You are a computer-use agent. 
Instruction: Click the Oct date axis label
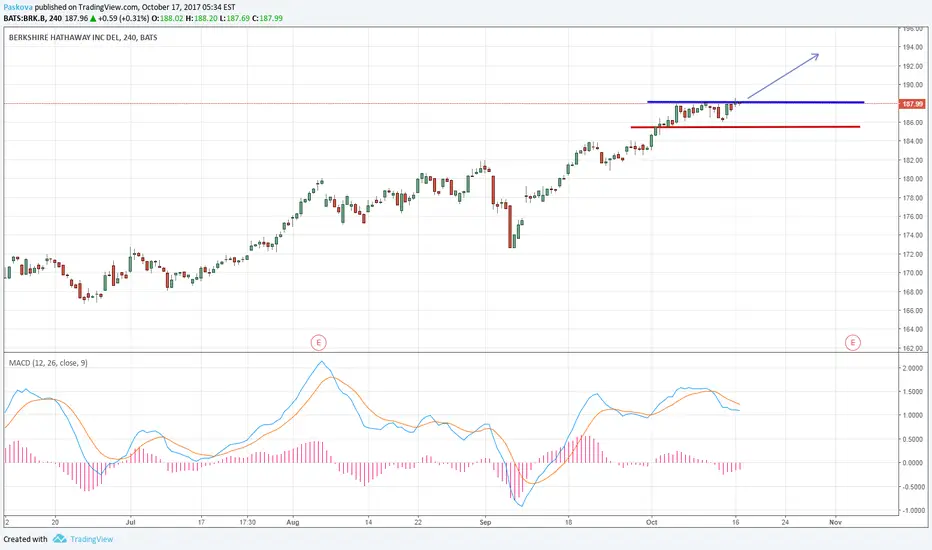(652, 523)
